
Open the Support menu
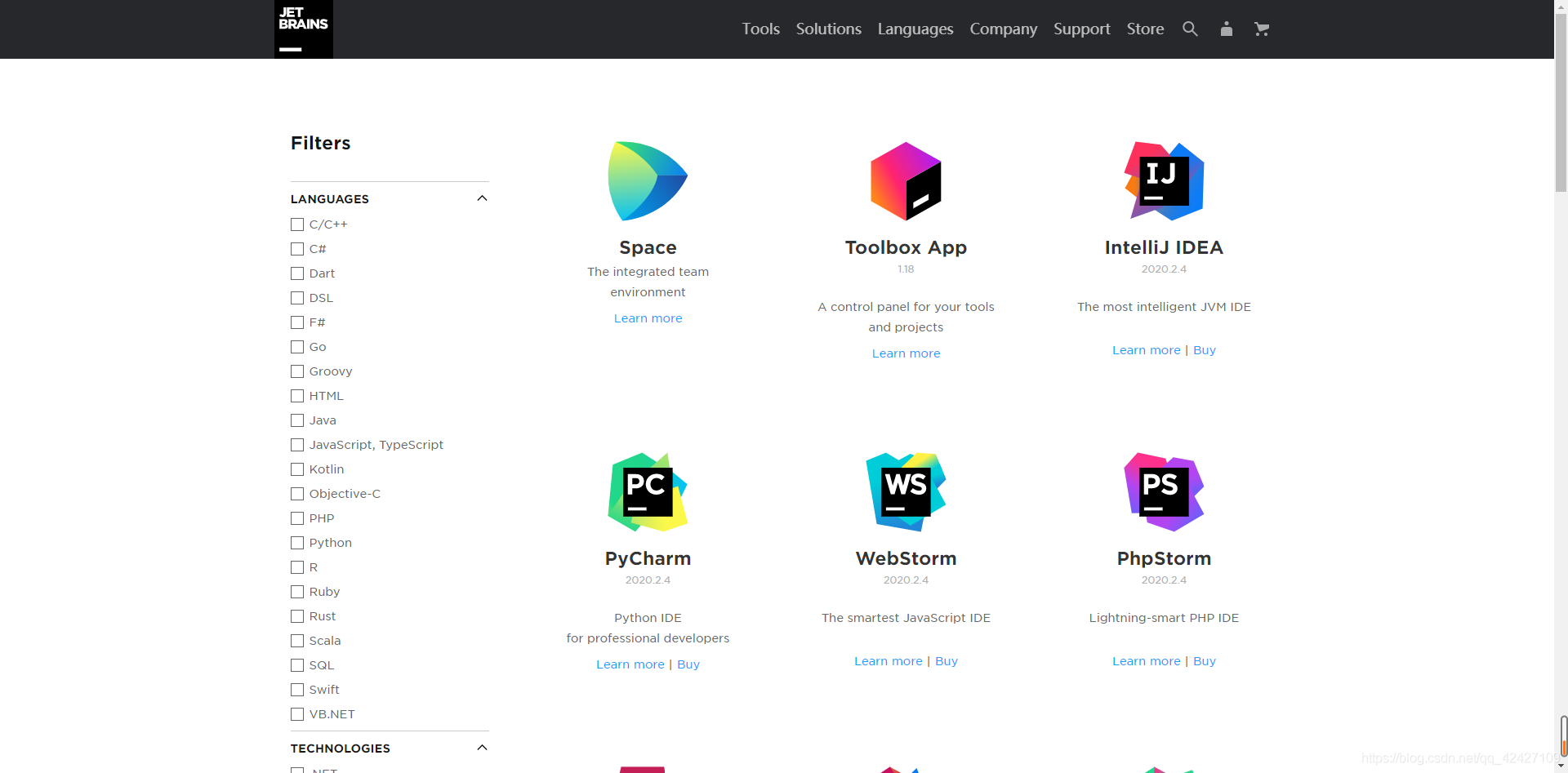coord(1082,29)
